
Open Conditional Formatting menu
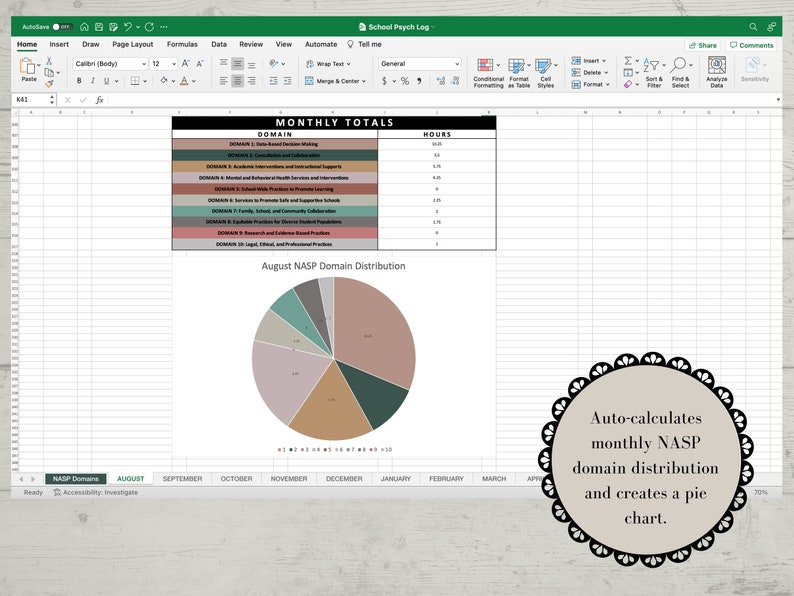pos(488,73)
